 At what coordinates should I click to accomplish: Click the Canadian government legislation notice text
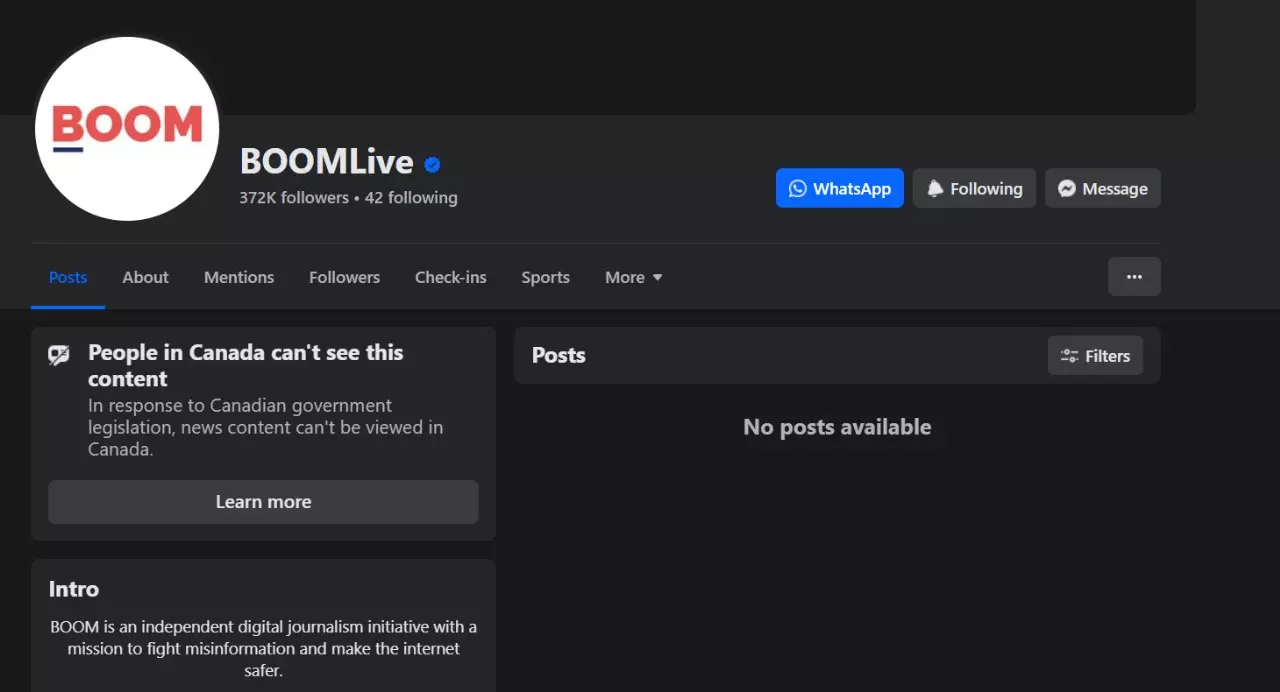click(266, 427)
